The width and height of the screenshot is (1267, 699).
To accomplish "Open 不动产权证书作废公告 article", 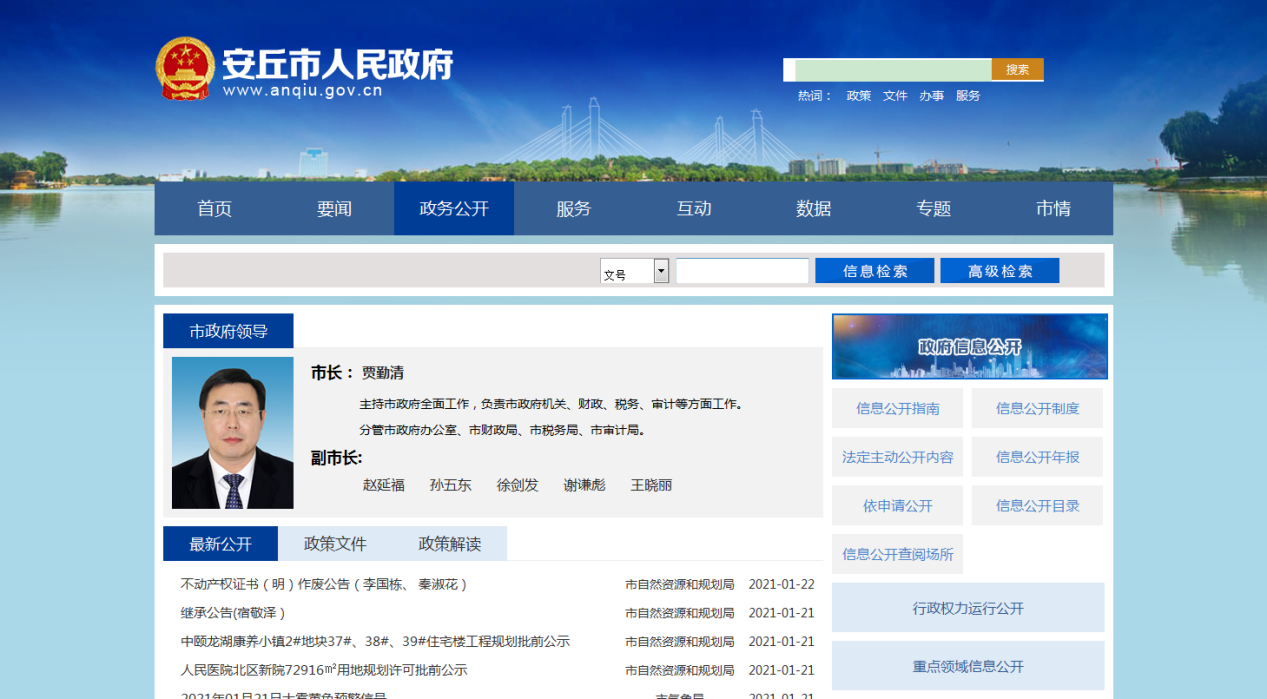I will click(x=324, y=584).
